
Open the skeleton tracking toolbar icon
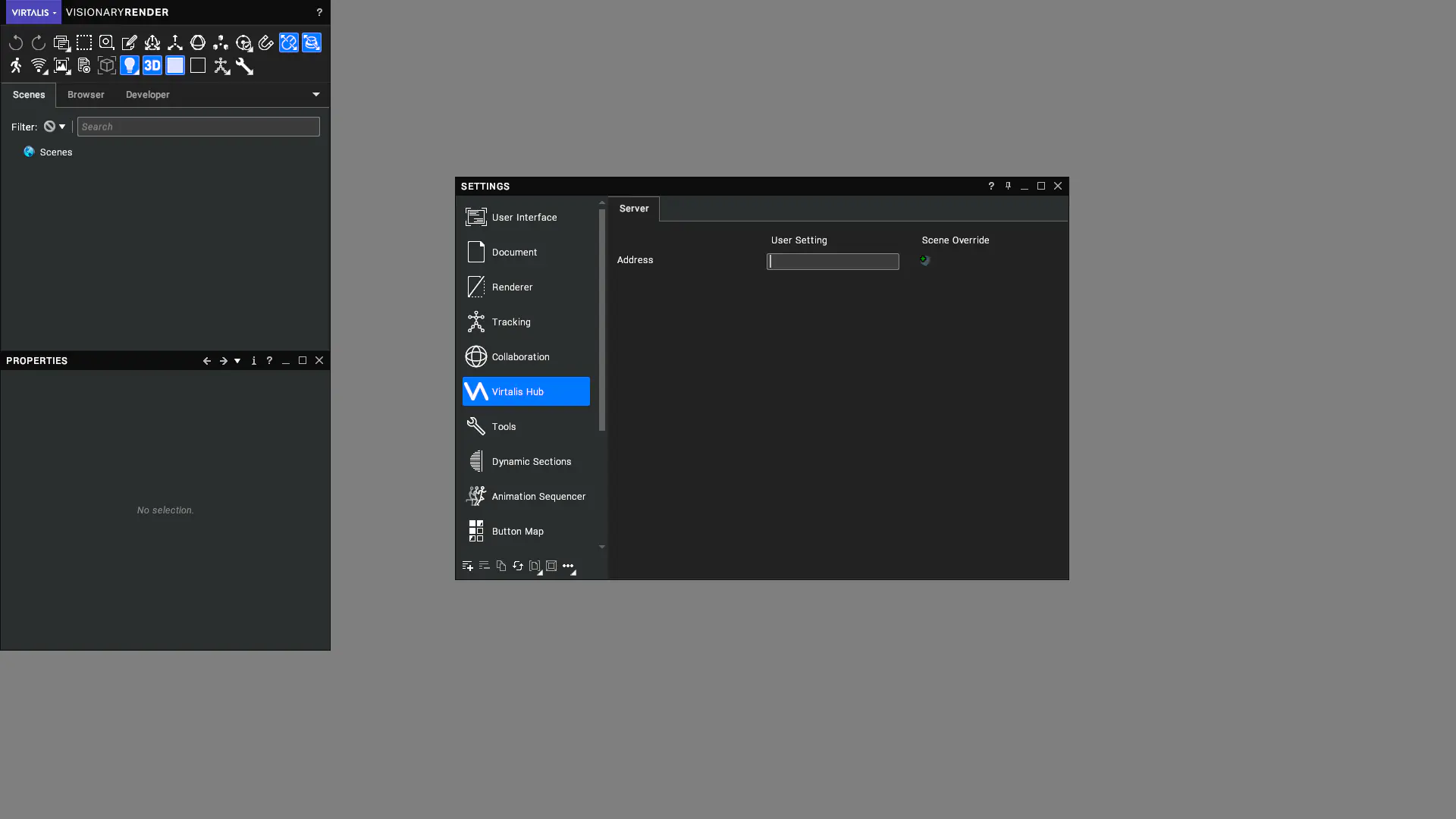coord(221,66)
